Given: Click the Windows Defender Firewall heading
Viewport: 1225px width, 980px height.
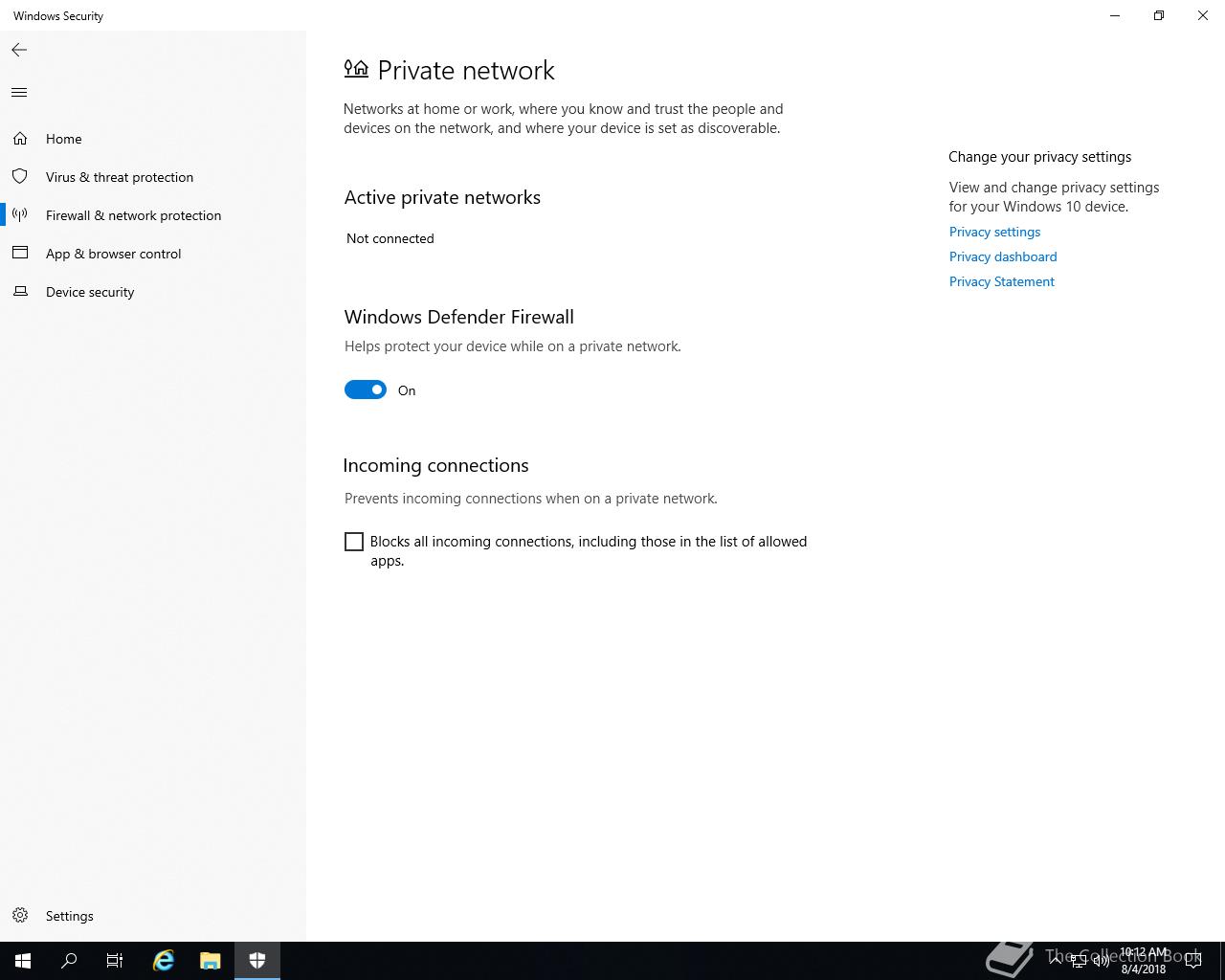Looking at the screenshot, I should (459, 317).
